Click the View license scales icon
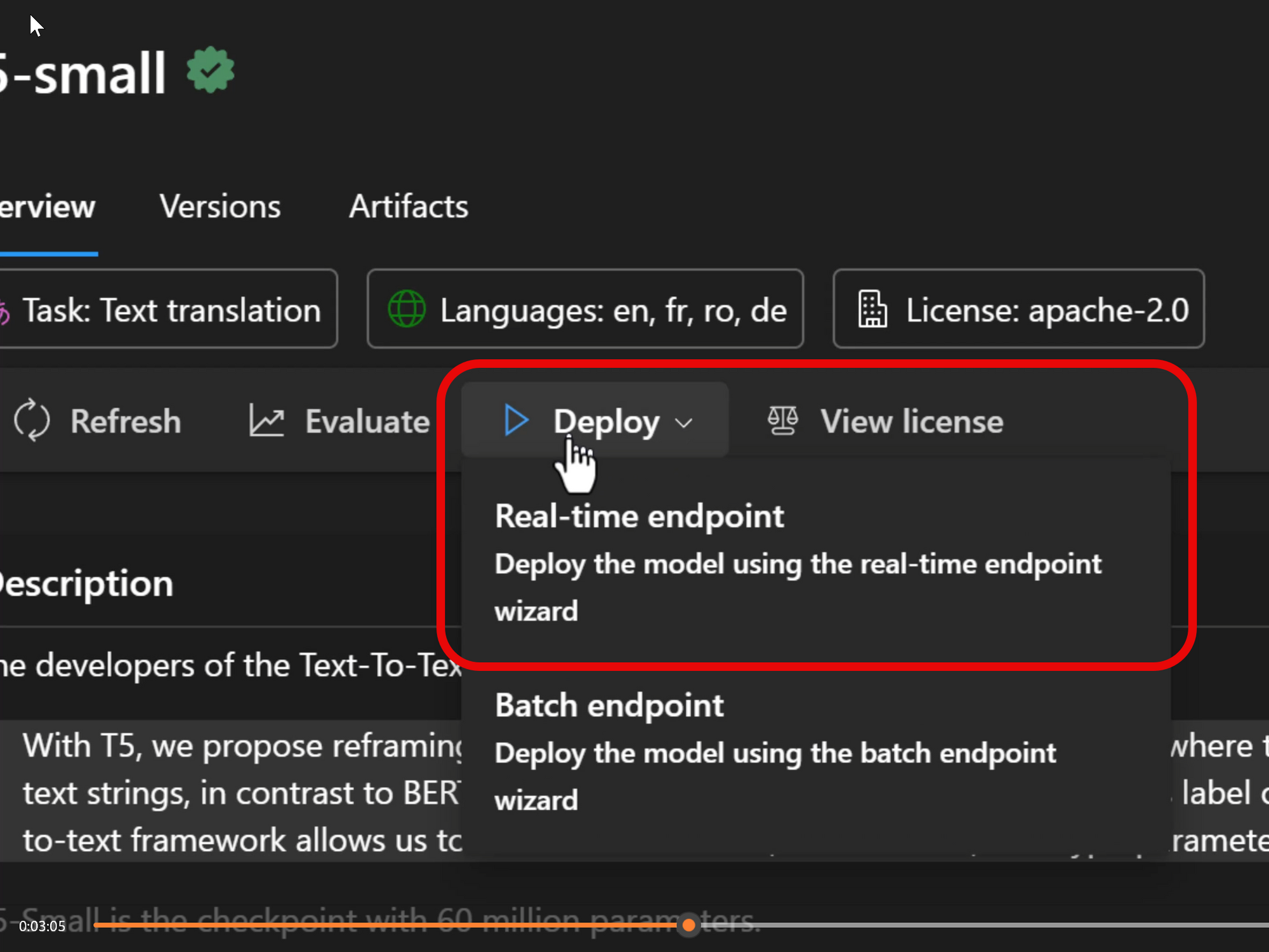Screen dimensions: 1269x952 coord(782,421)
